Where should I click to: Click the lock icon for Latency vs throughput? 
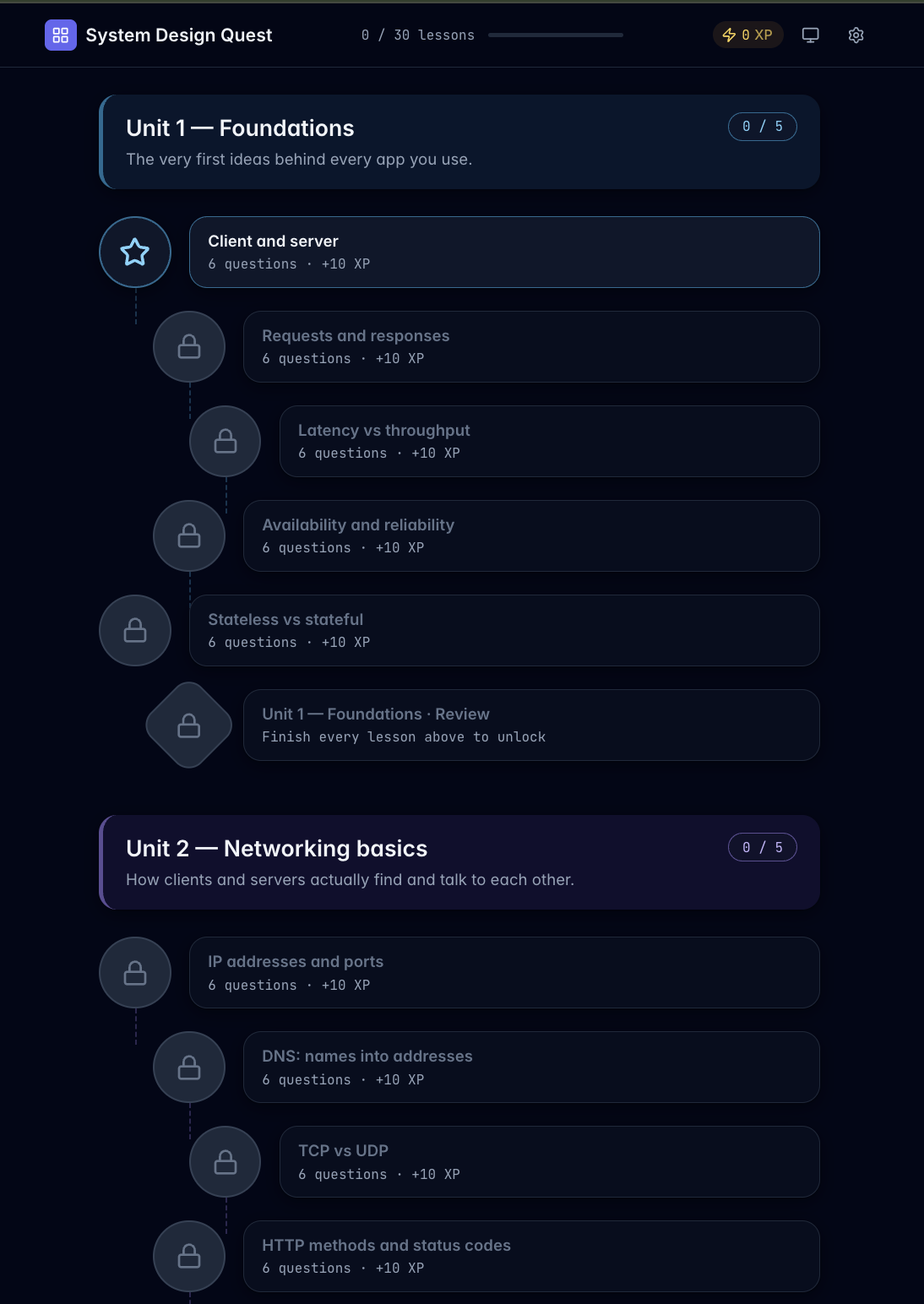(x=225, y=441)
